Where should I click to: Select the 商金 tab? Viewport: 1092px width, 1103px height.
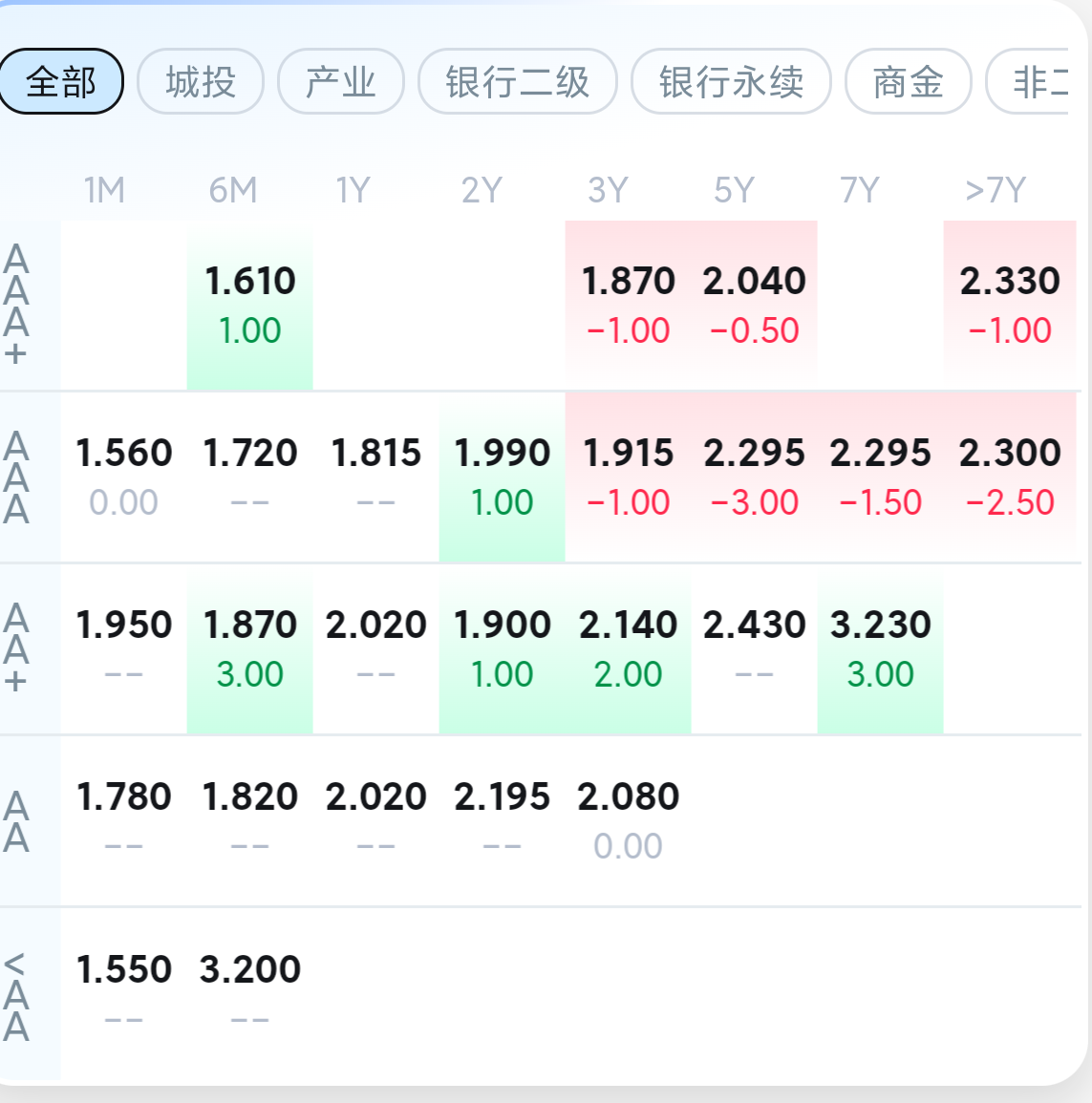pos(908,82)
